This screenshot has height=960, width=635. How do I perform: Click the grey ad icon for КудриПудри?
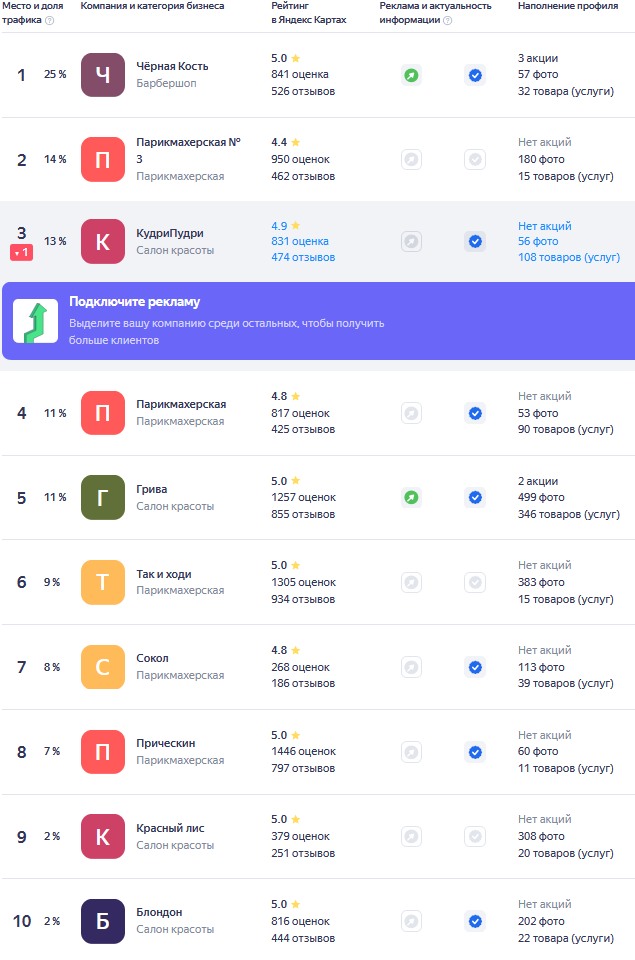tap(411, 241)
